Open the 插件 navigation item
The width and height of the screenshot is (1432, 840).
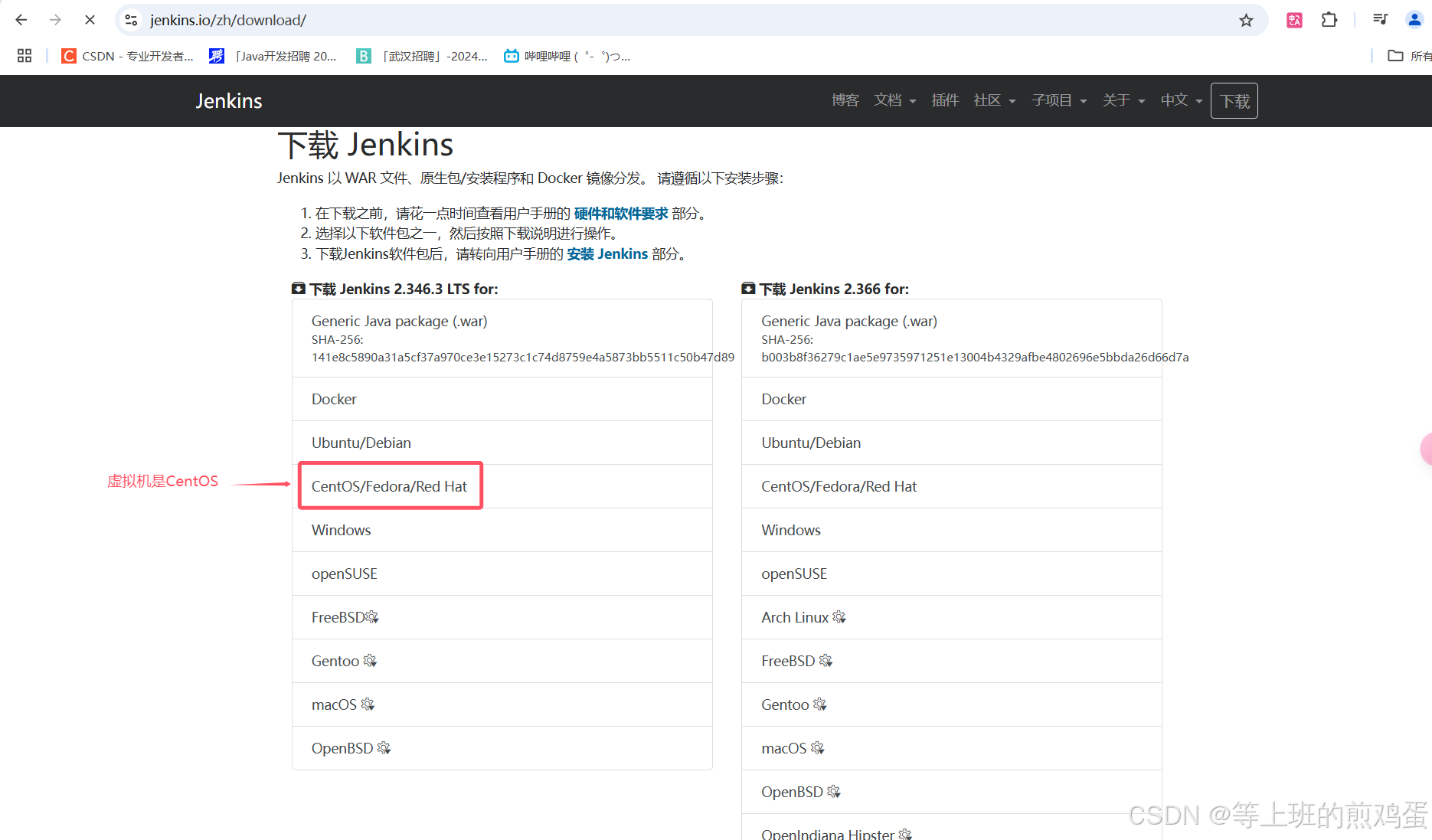(945, 100)
